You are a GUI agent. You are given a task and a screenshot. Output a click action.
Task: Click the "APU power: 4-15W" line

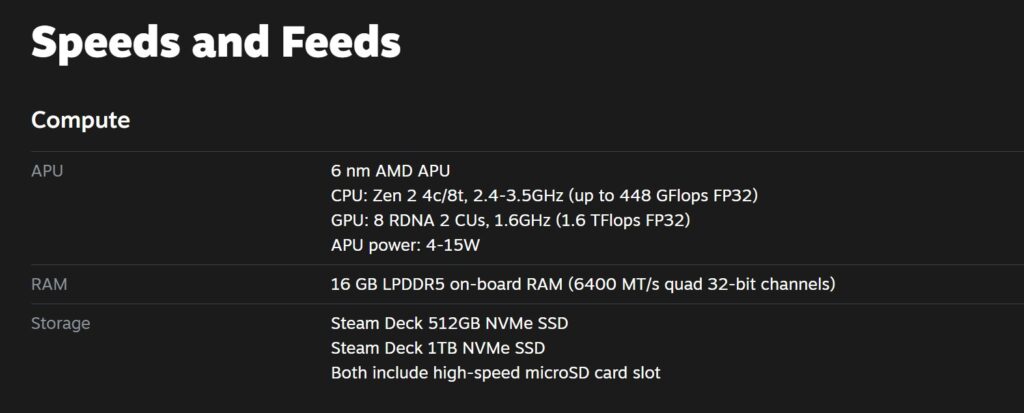(x=398, y=244)
